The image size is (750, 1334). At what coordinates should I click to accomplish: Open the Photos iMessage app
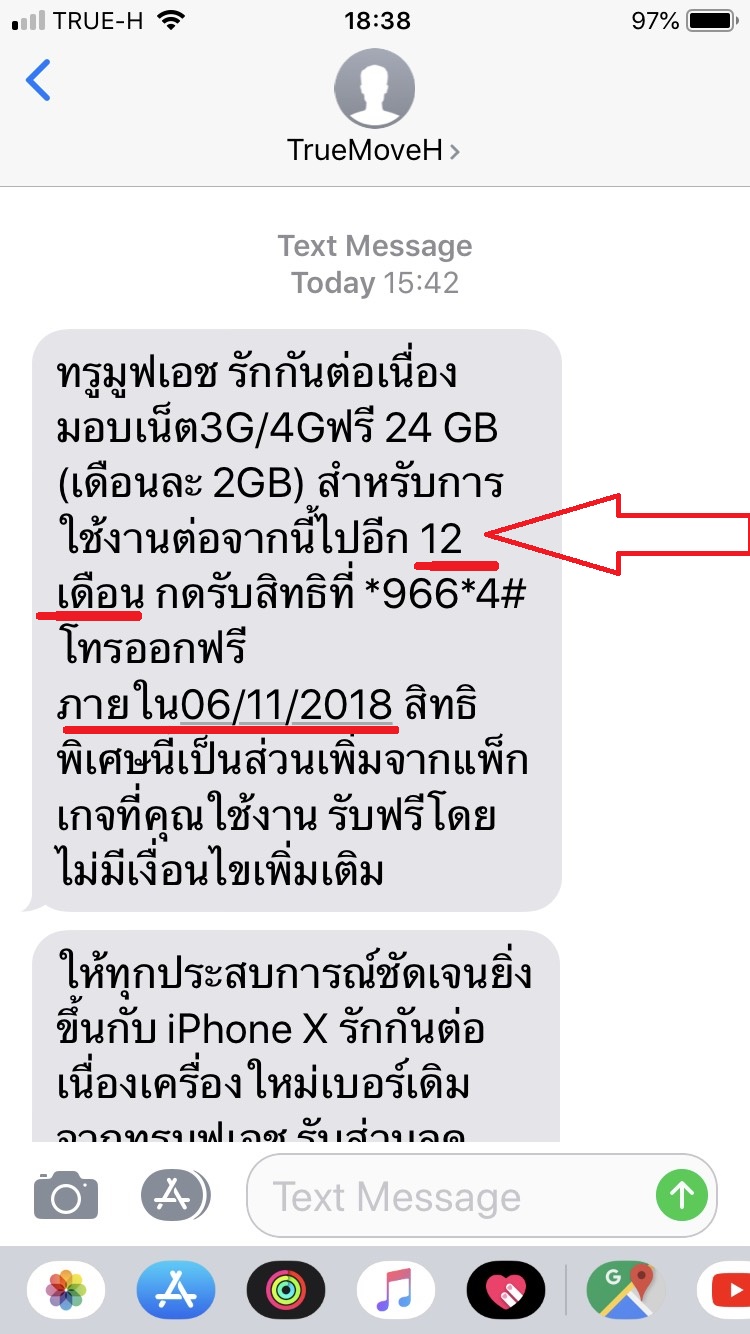pos(66,1290)
